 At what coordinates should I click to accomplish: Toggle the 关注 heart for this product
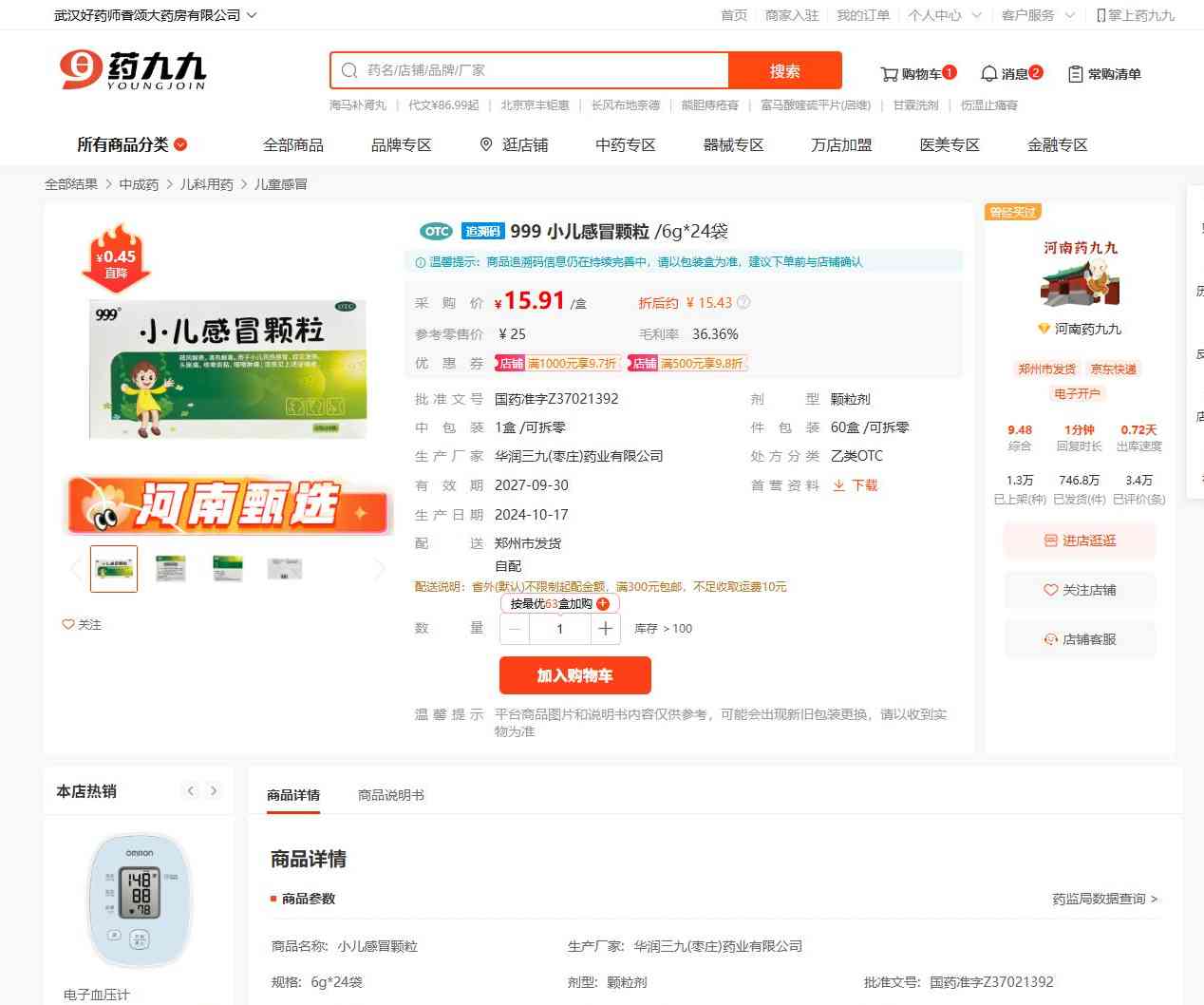click(x=68, y=625)
